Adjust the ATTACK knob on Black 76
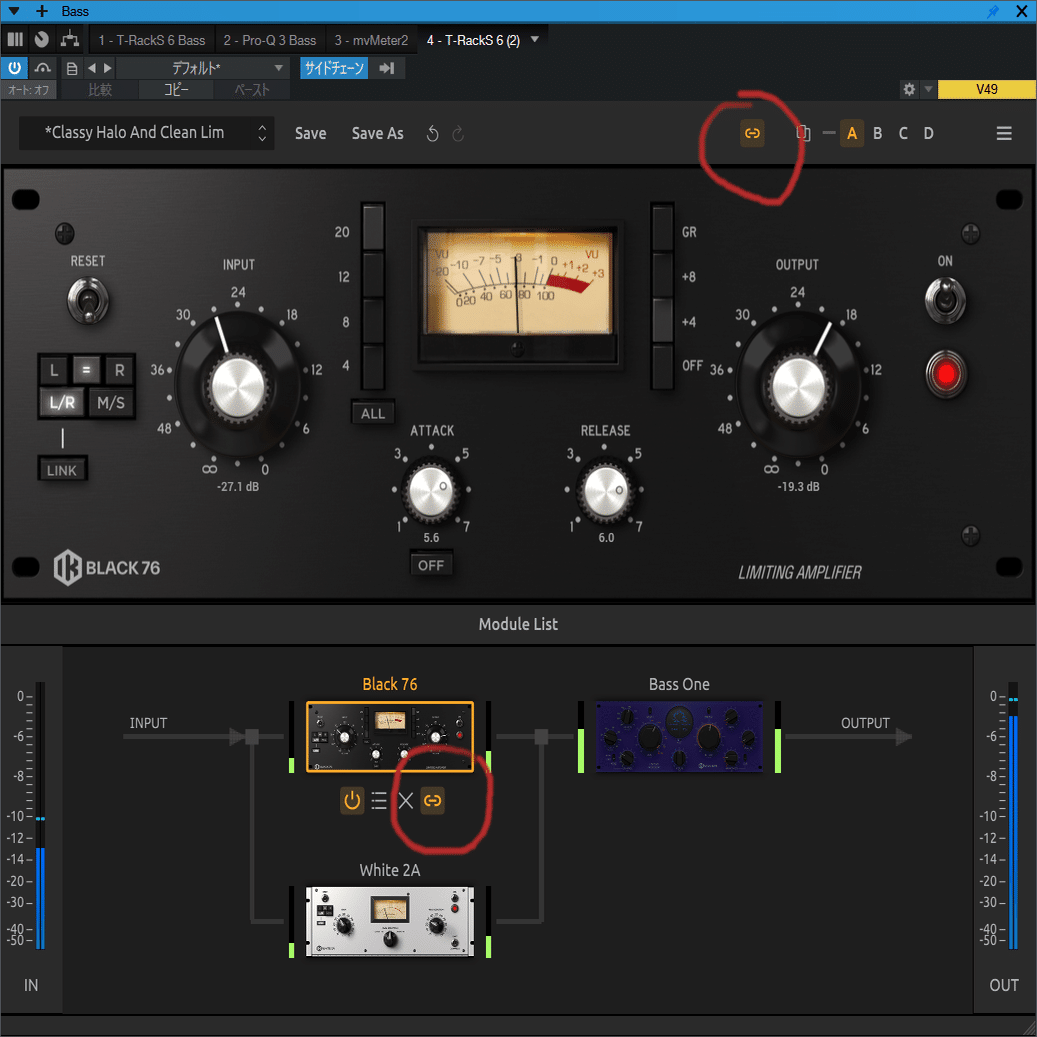The width and height of the screenshot is (1037, 1037). click(431, 490)
